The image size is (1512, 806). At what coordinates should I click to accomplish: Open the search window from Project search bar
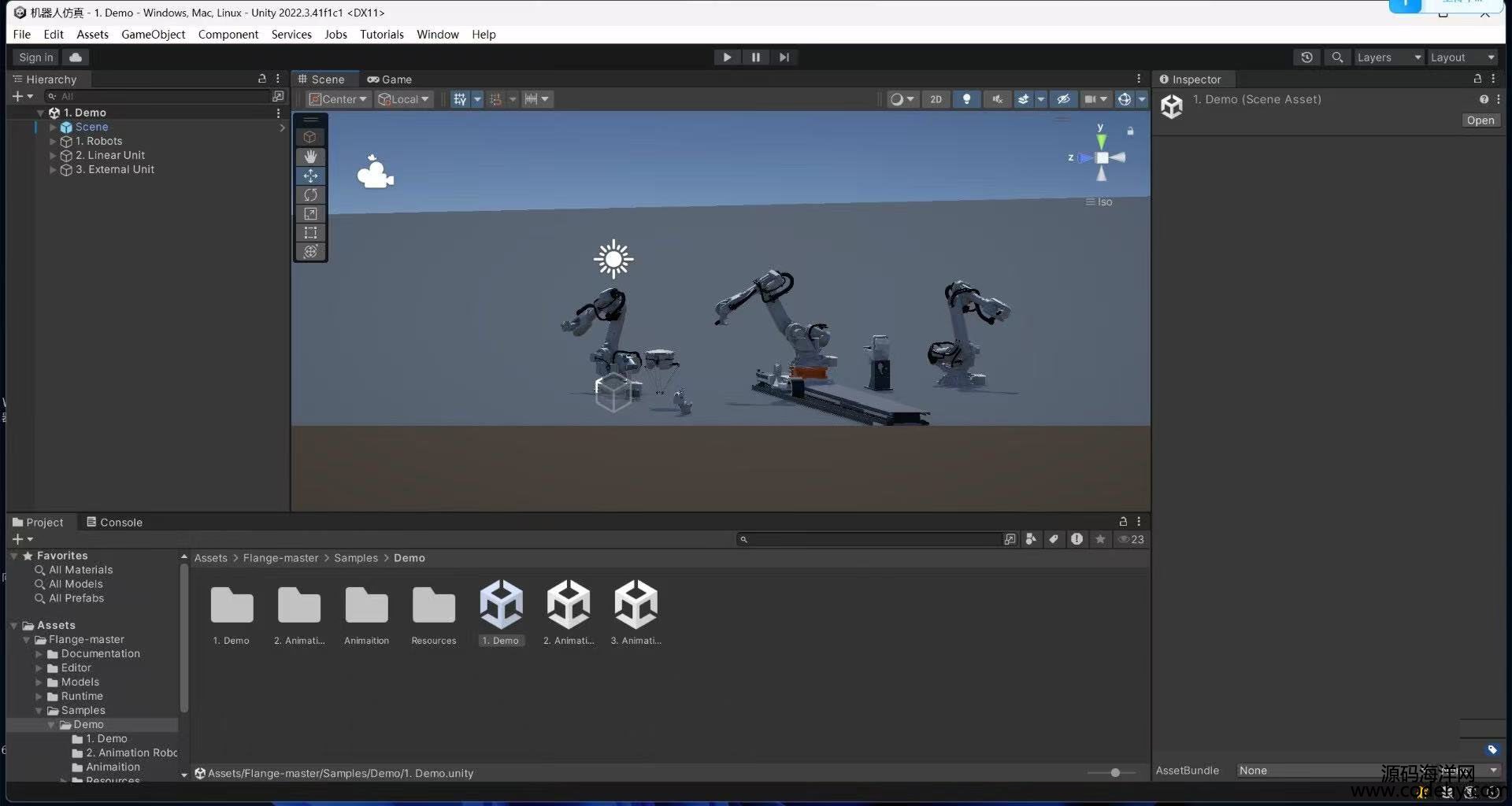(1010, 539)
